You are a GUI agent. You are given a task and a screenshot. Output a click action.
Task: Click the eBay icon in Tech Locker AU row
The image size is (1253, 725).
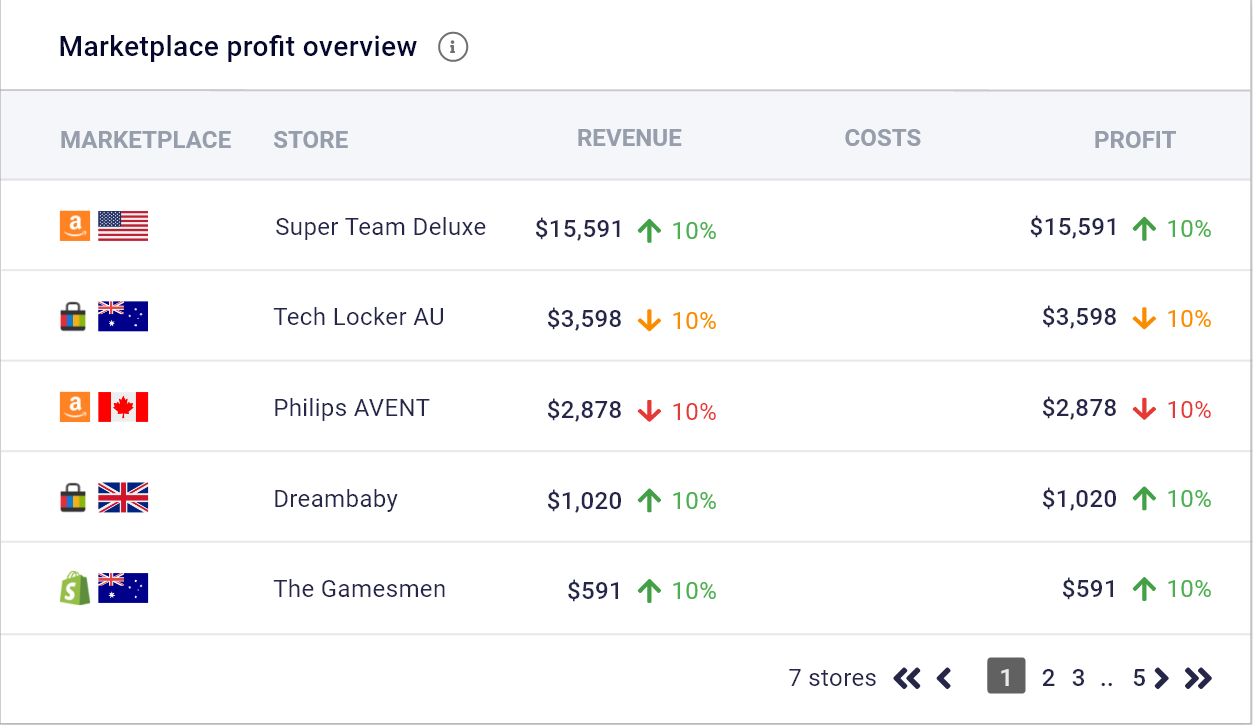tap(74, 317)
